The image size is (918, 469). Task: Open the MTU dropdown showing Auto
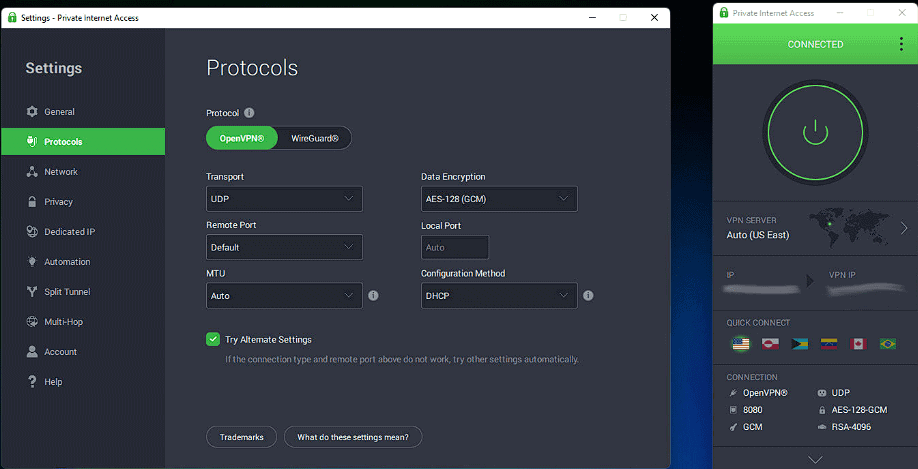(285, 296)
